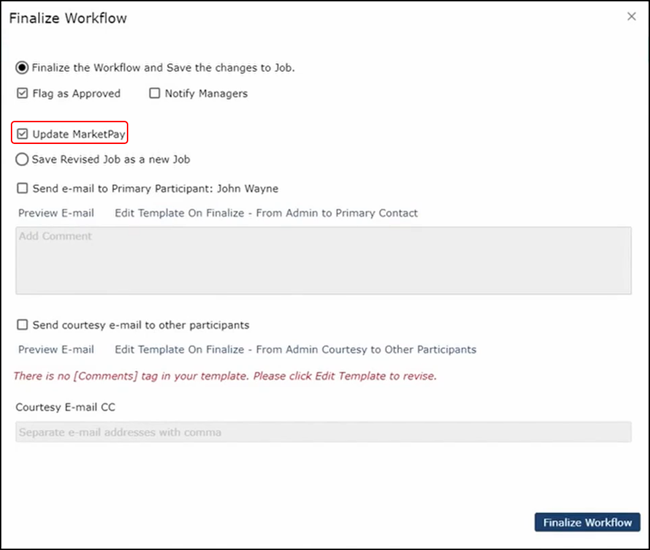Choose Save Revised Job as a new Job
The height and width of the screenshot is (550, 650).
pyautogui.click(x=22, y=159)
